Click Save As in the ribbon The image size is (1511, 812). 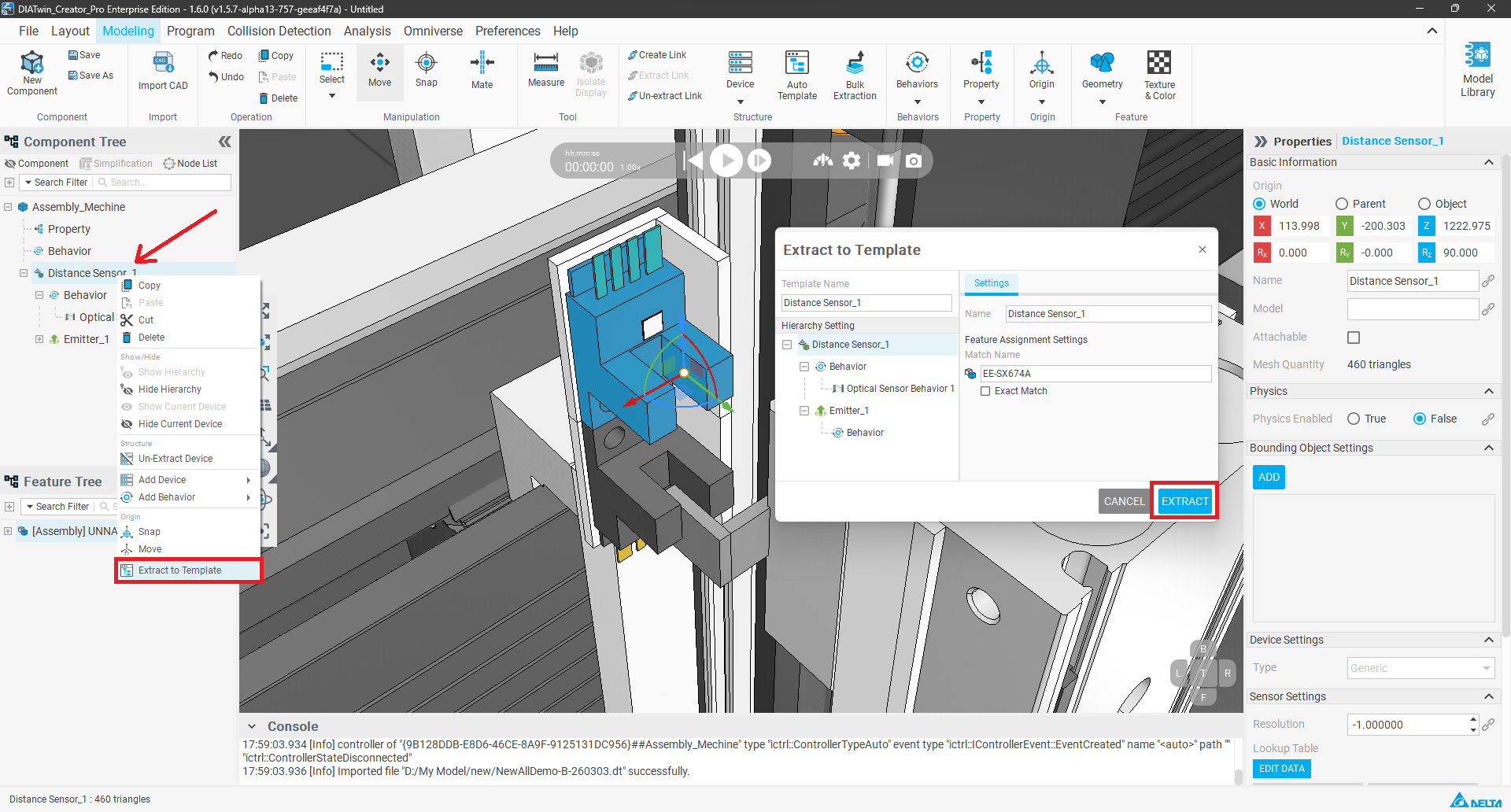91,76
